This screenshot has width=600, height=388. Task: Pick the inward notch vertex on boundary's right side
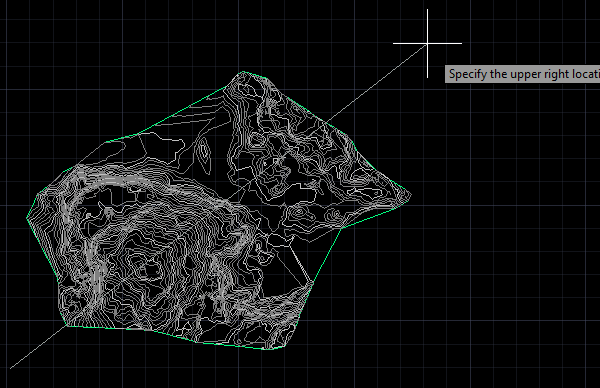[x=341, y=228]
